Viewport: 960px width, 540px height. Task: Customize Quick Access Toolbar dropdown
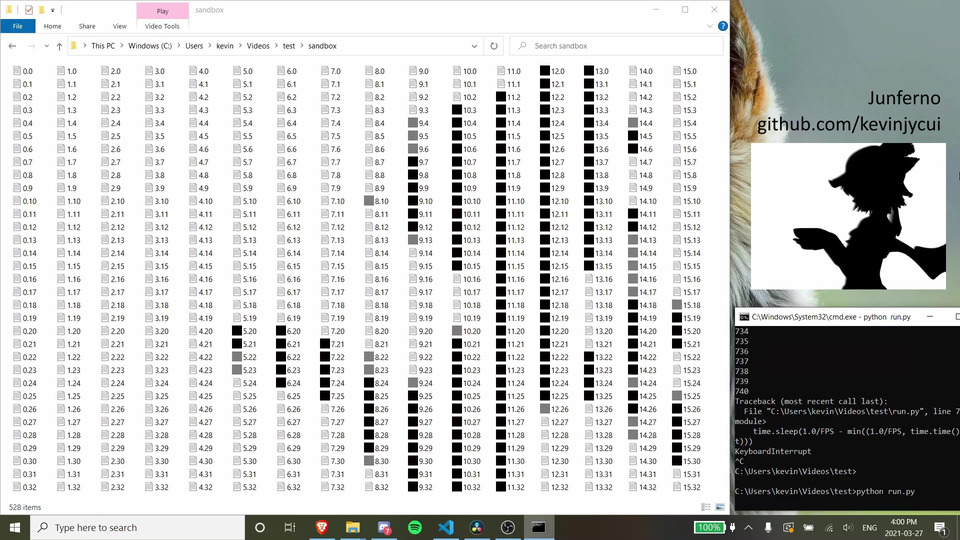coord(53,10)
